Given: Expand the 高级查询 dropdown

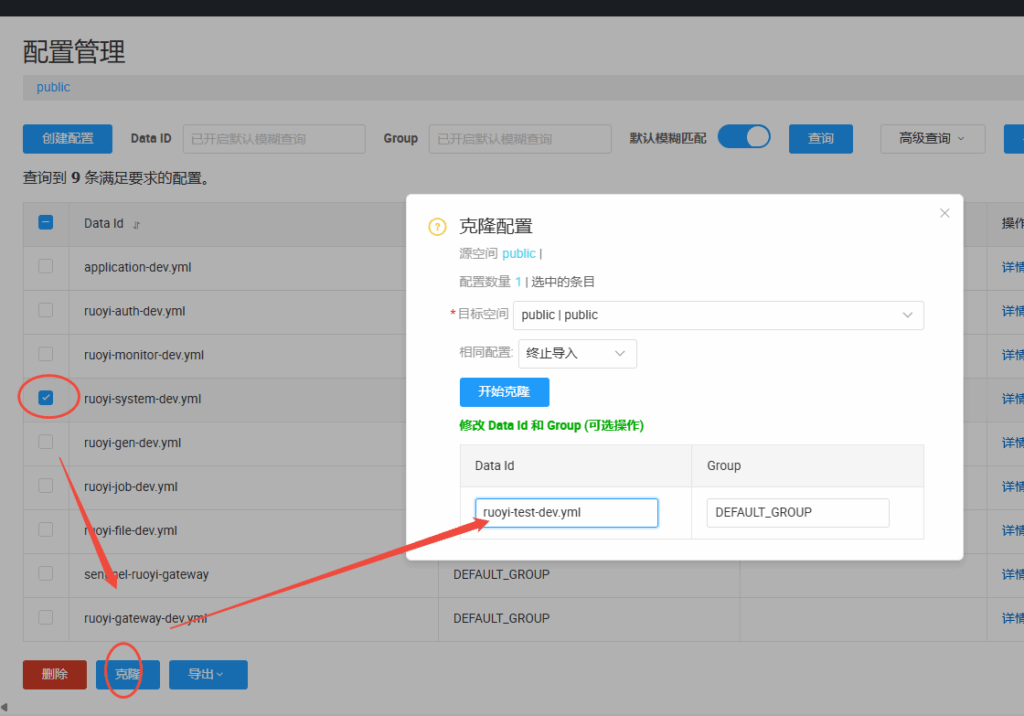Looking at the screenshot, I should [x=932, y=139].
